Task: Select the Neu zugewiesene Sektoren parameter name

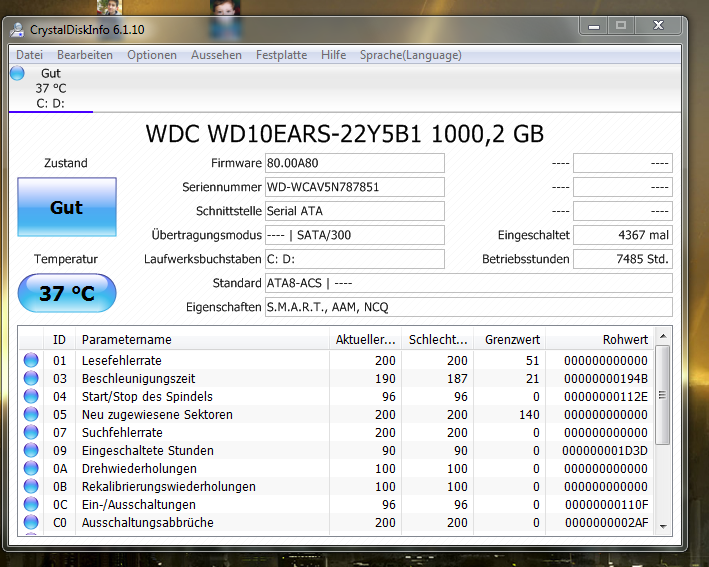Action: (157, 415)
